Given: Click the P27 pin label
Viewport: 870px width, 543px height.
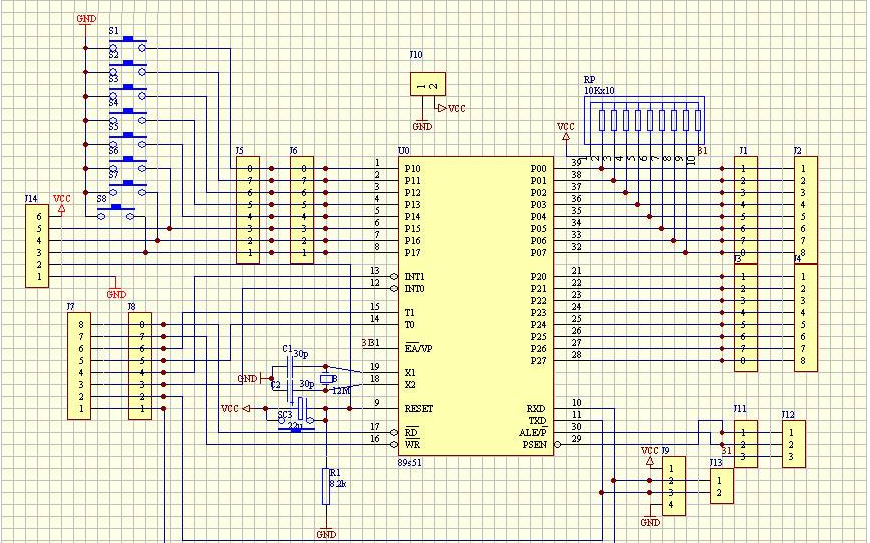Looking at the screenshot, I should 538,361.
